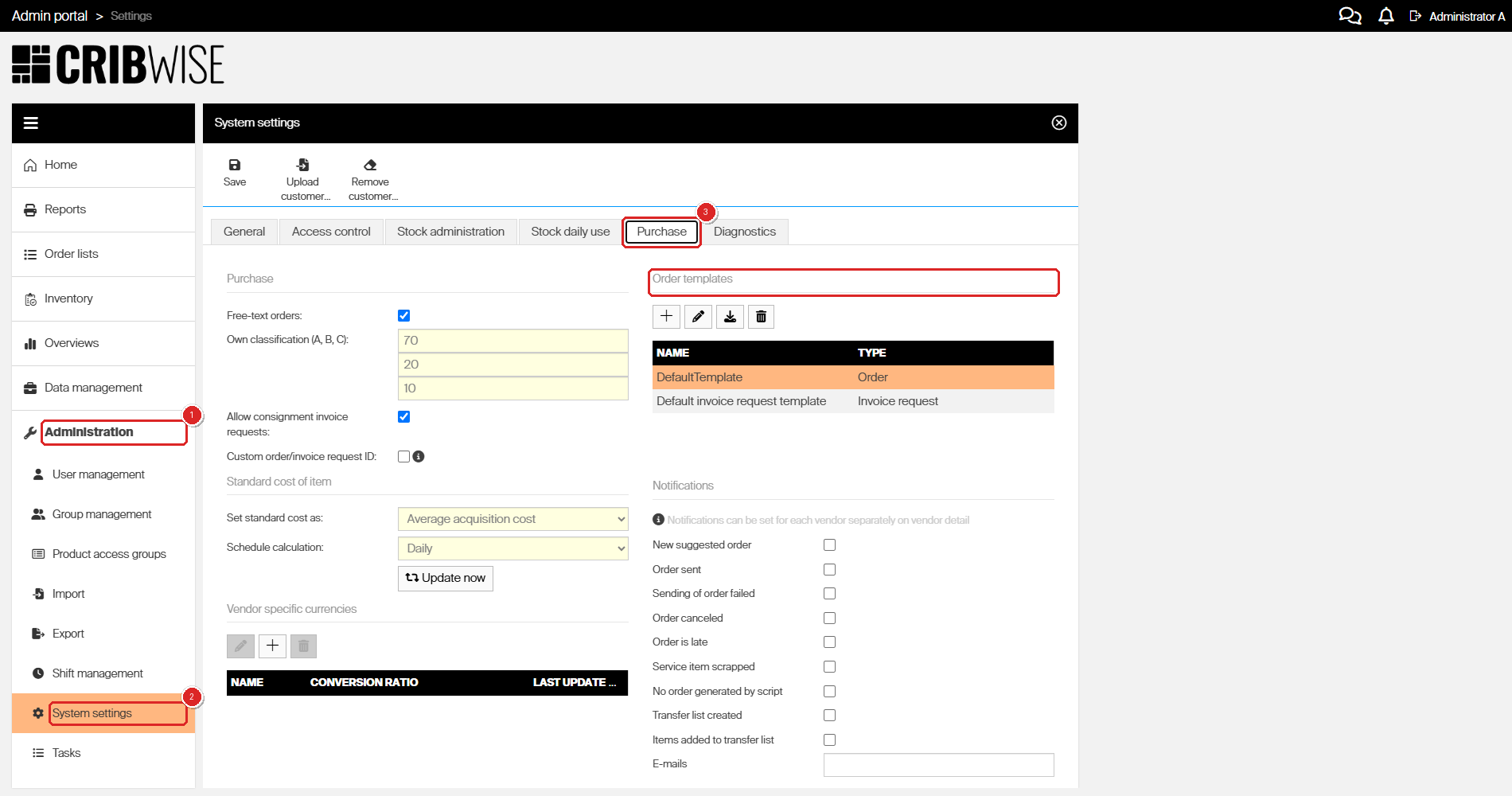1512x796 pixels.
Task: Enable Custom order/invoice request ID
Action: (404, 457)
